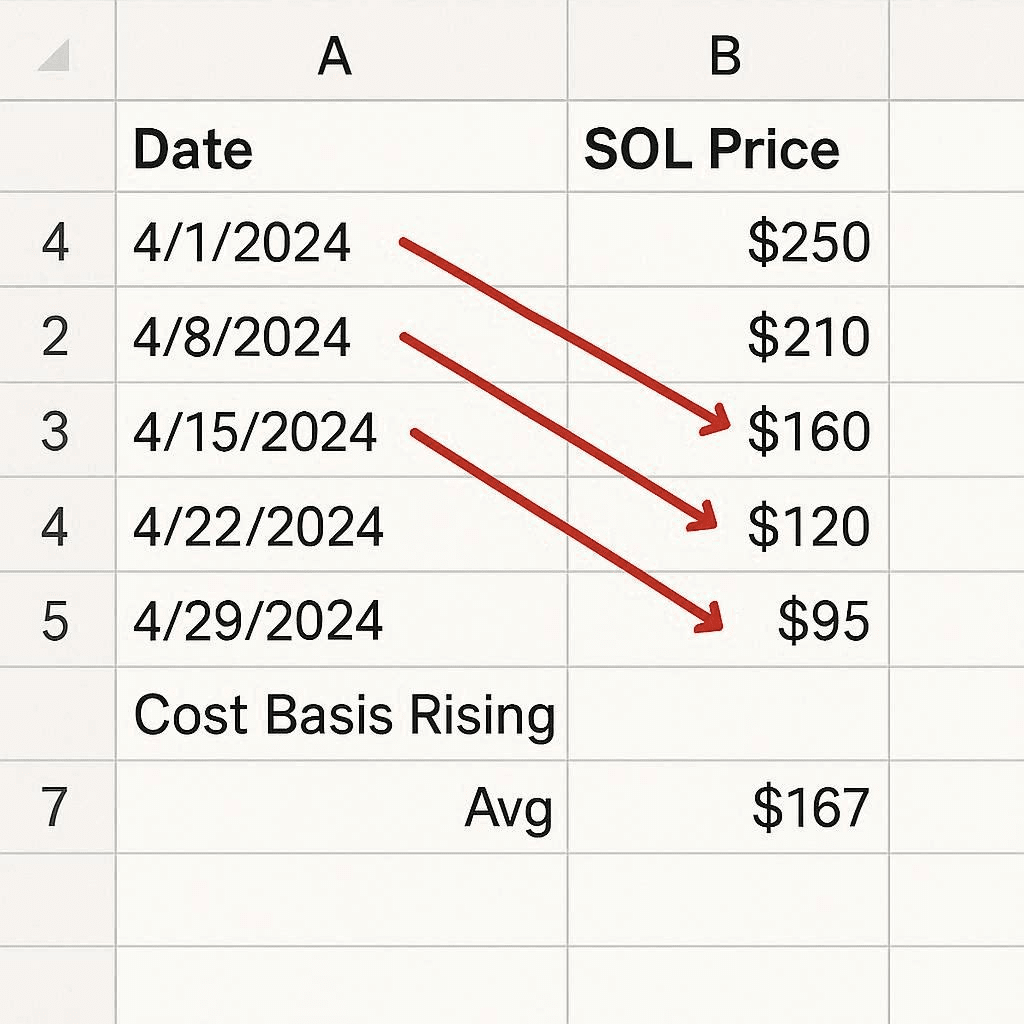Click the $167 average cell
This screenshot has width=1024, height=1024.
tap(810, 808)
